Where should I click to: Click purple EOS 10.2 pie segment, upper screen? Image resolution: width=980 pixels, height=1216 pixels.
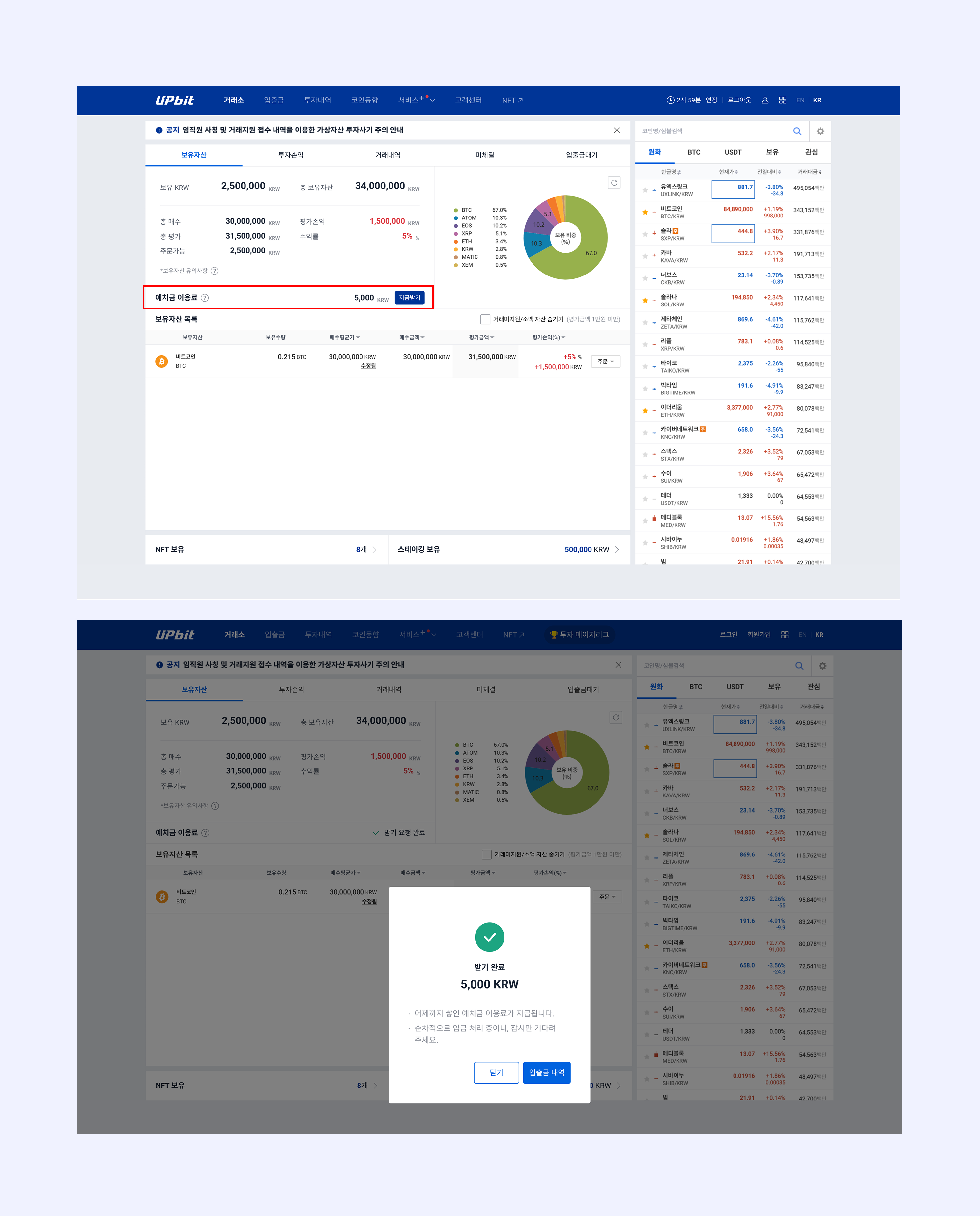538,224
